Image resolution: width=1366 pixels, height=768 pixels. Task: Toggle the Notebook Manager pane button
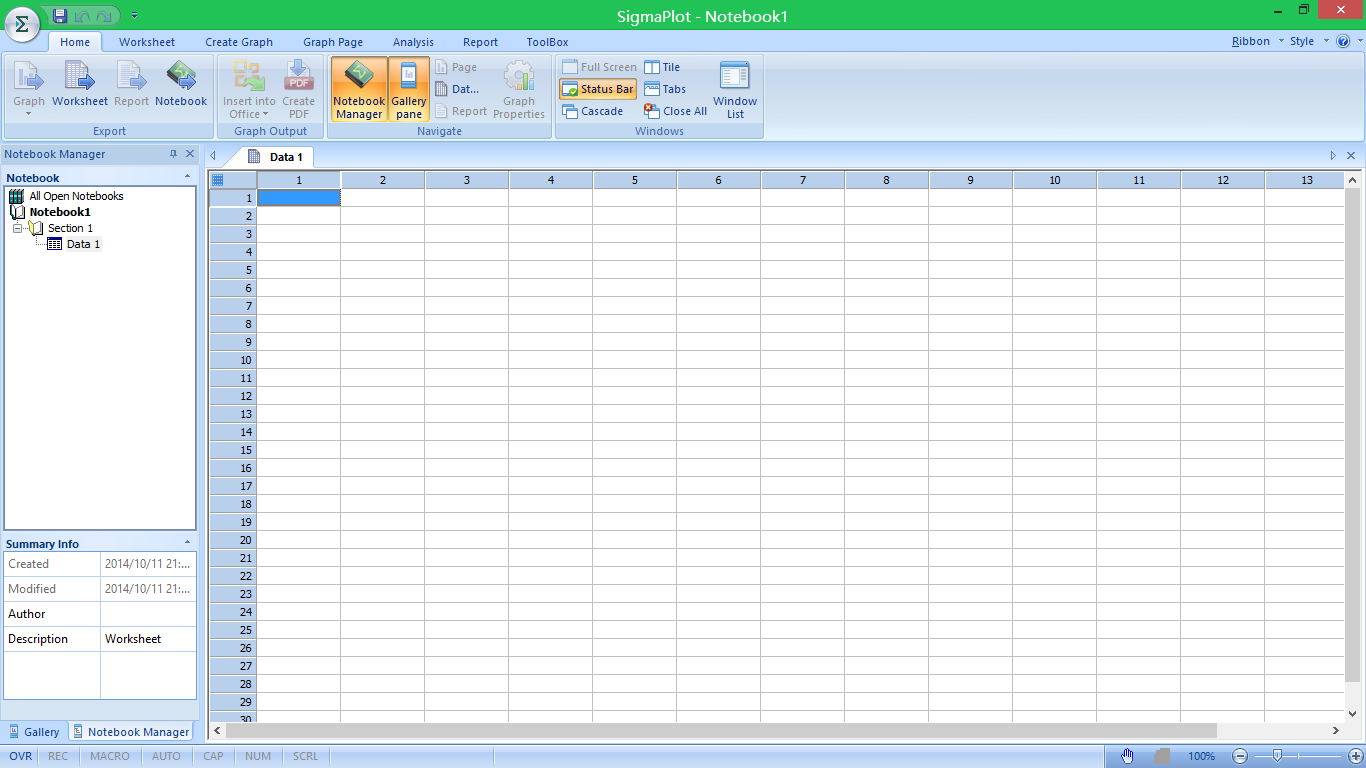359,89
